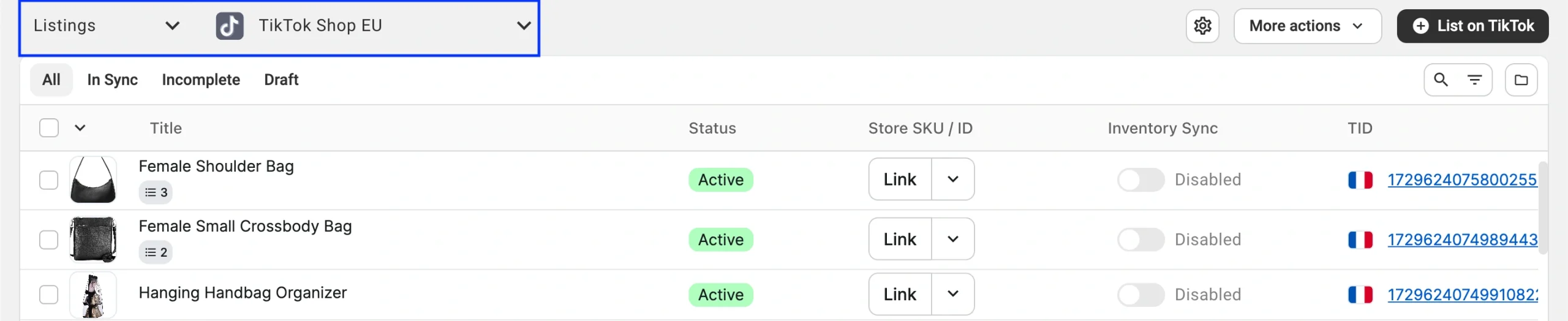Click the folder icon button

click(1521, 80)
